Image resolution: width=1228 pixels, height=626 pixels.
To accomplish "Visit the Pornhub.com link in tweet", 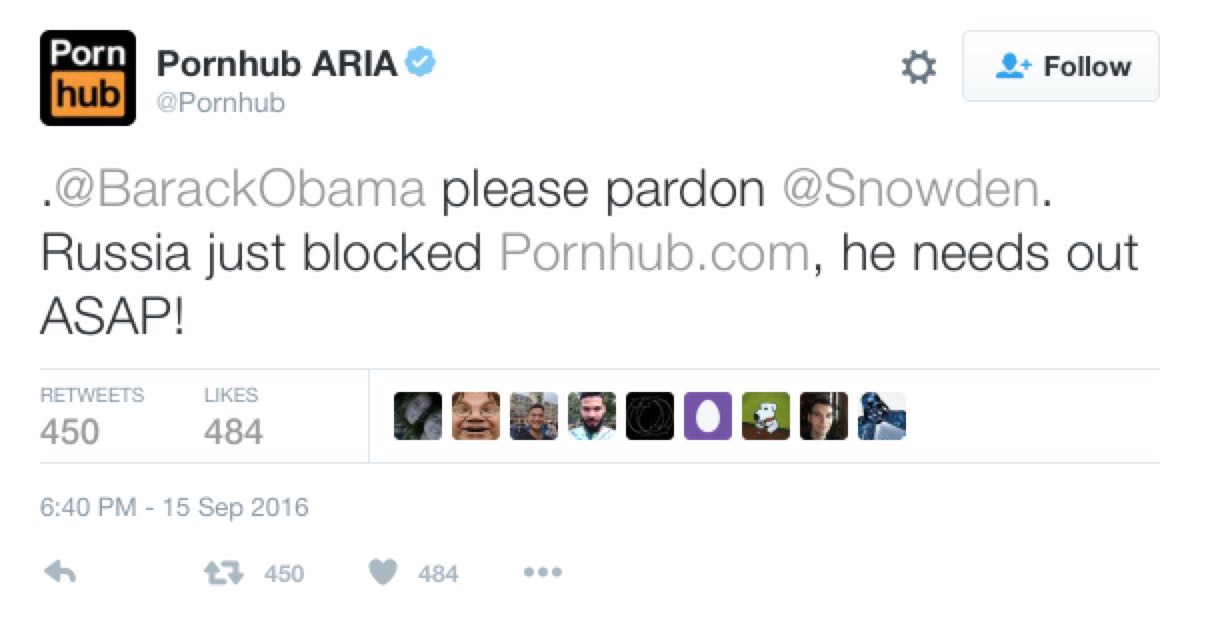I will click(654, 254).
